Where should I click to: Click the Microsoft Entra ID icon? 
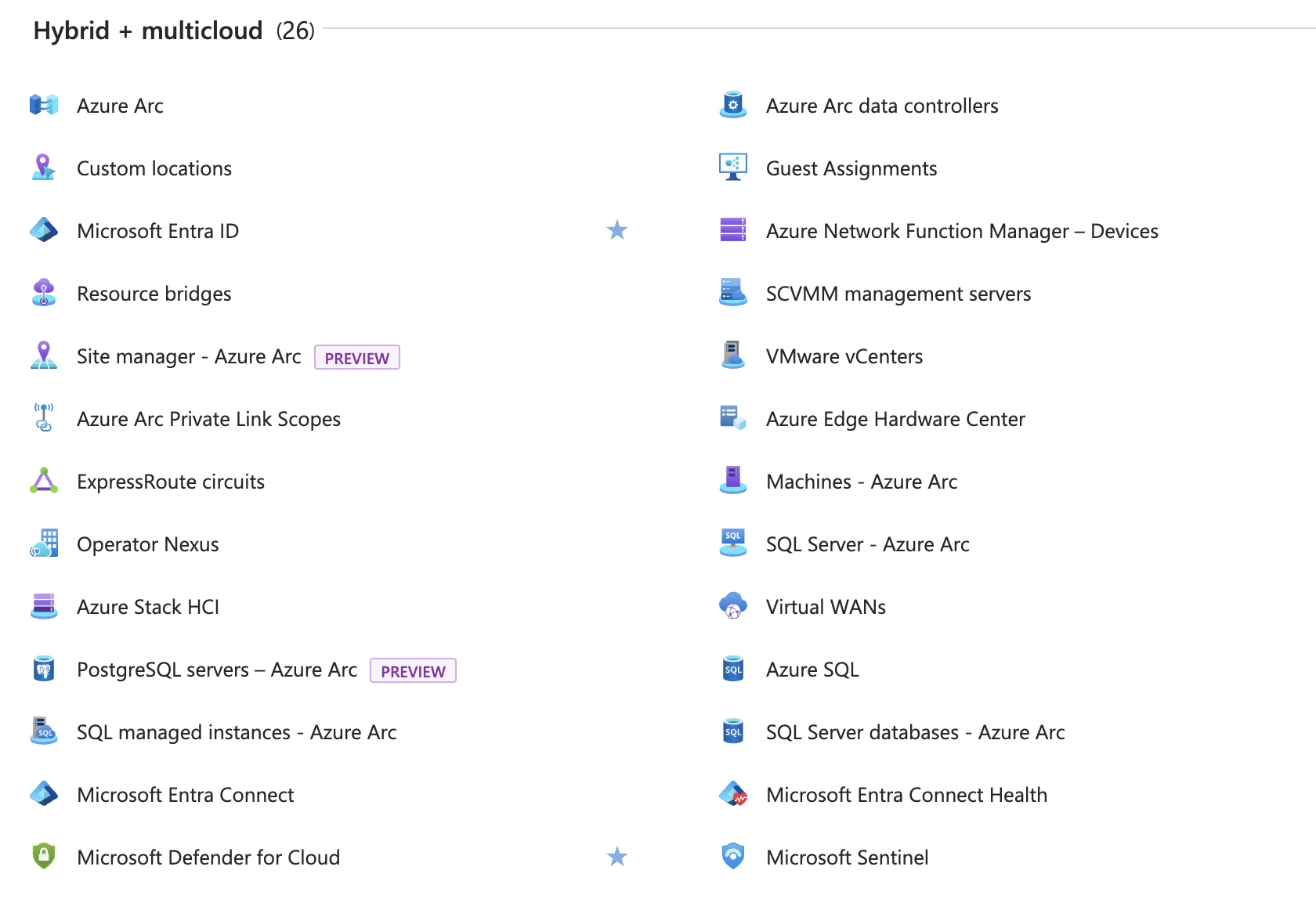point(44,230)
